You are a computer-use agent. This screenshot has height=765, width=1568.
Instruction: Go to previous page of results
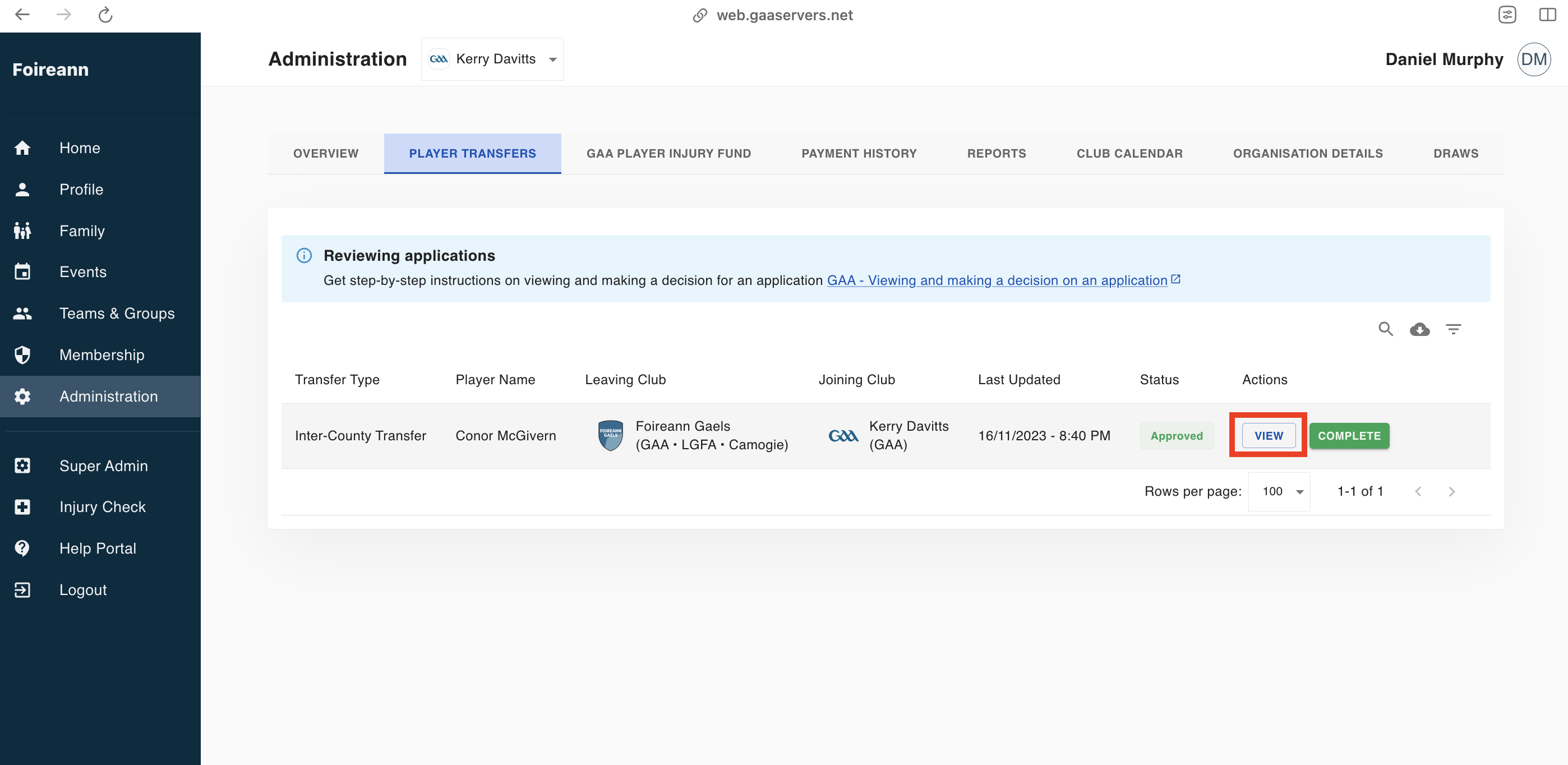(1418, 492)
